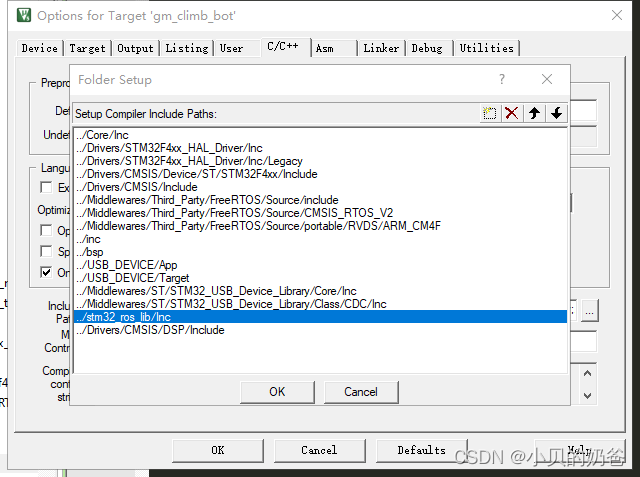The height and width of the screenshot is (477, 640).
Task: Select FreeRTOS portable/RVDS/ARM_CM4F path
Action: 320,226
